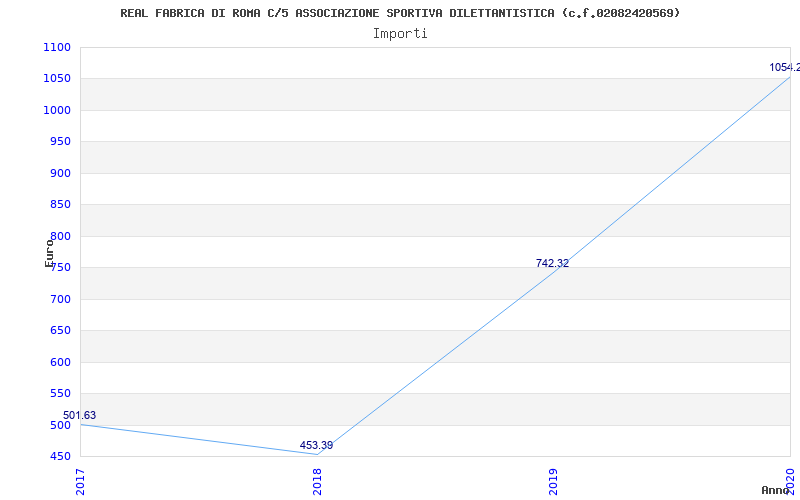Click the 500 y-axis value
Screen dimensions: 800x500
(60, 426)
